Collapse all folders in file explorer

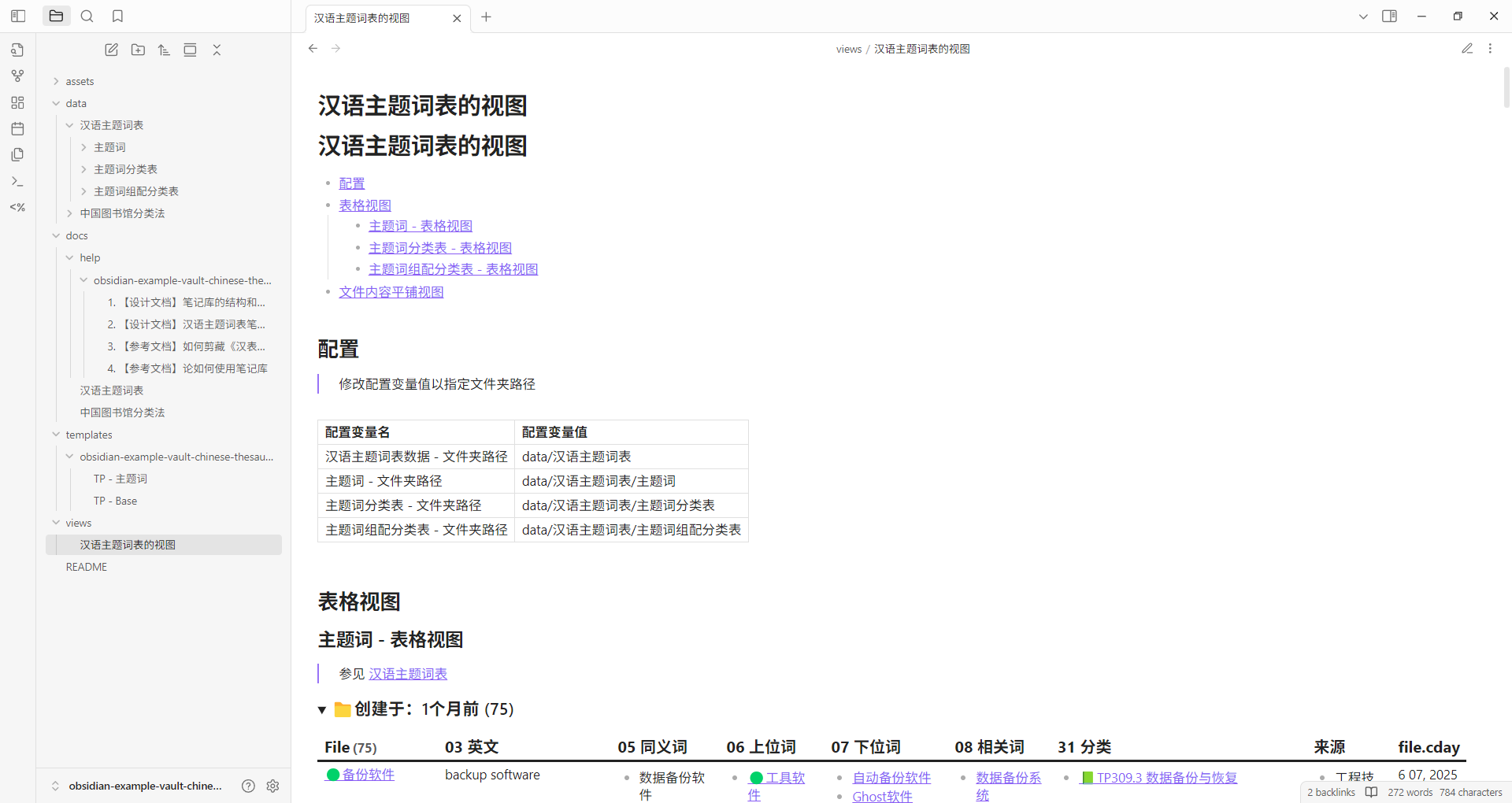pyautogui.click(x=217, y=50)
